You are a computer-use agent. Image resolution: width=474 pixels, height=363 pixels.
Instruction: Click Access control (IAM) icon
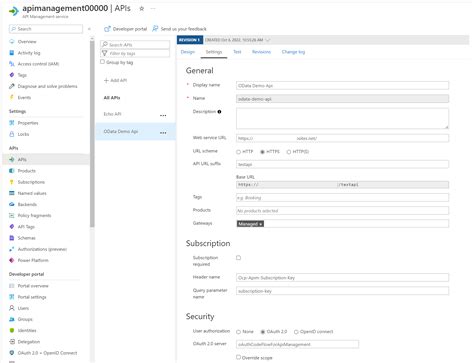coord(12,64)
